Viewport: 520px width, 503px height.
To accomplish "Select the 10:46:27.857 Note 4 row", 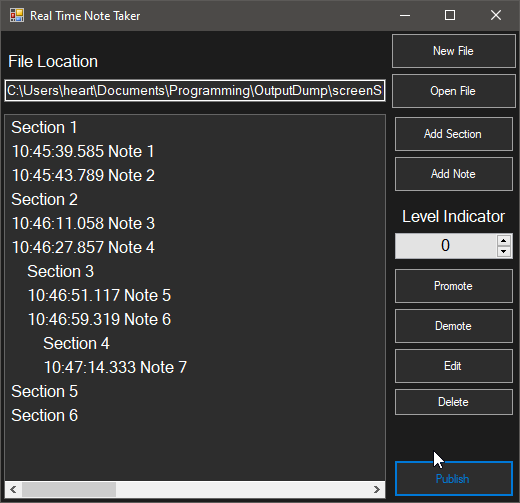I will [195, 247].
